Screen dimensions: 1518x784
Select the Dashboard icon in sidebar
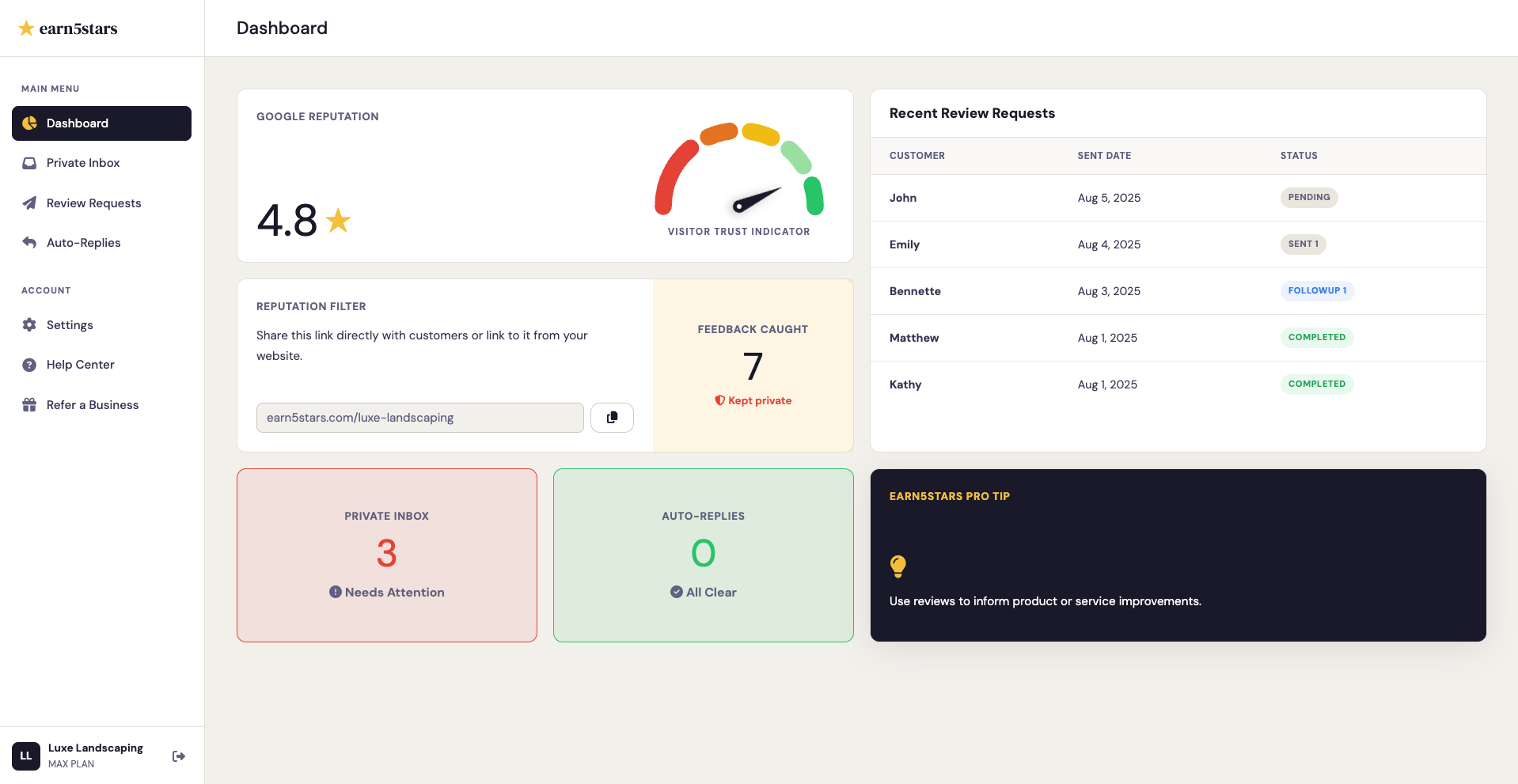coord(29,123)
